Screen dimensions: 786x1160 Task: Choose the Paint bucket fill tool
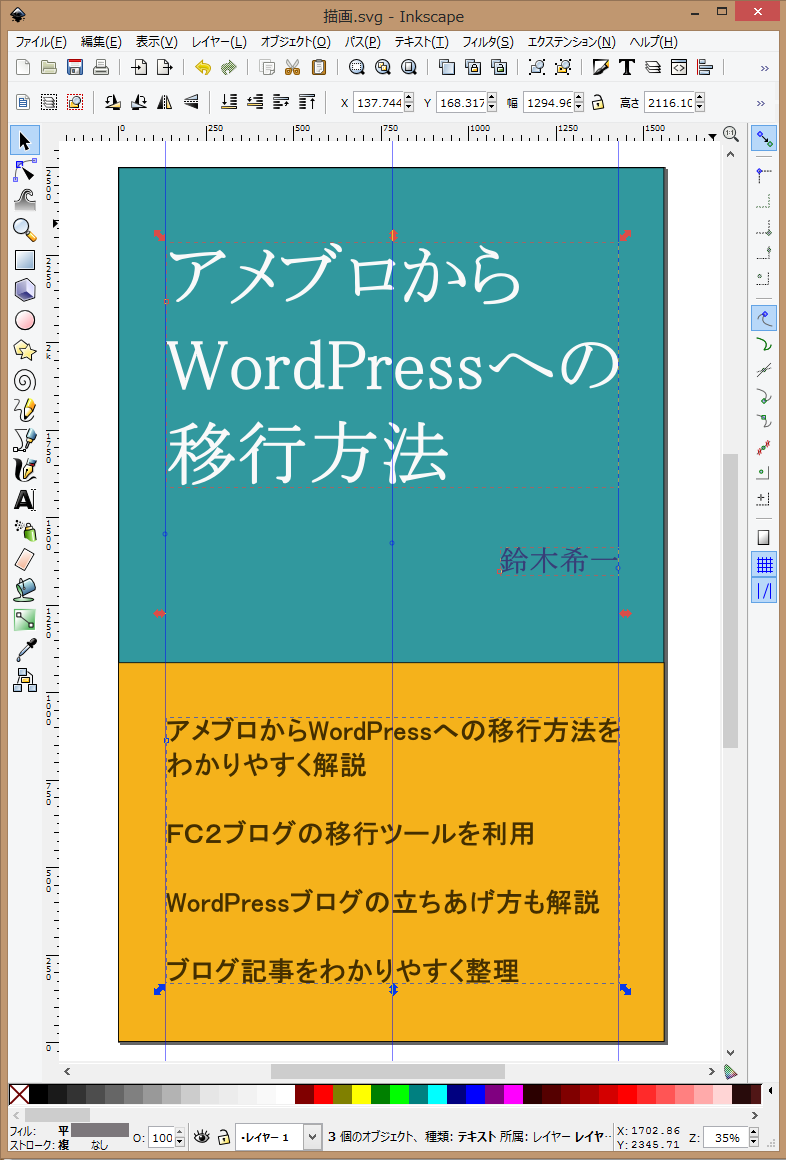point(25,590)
